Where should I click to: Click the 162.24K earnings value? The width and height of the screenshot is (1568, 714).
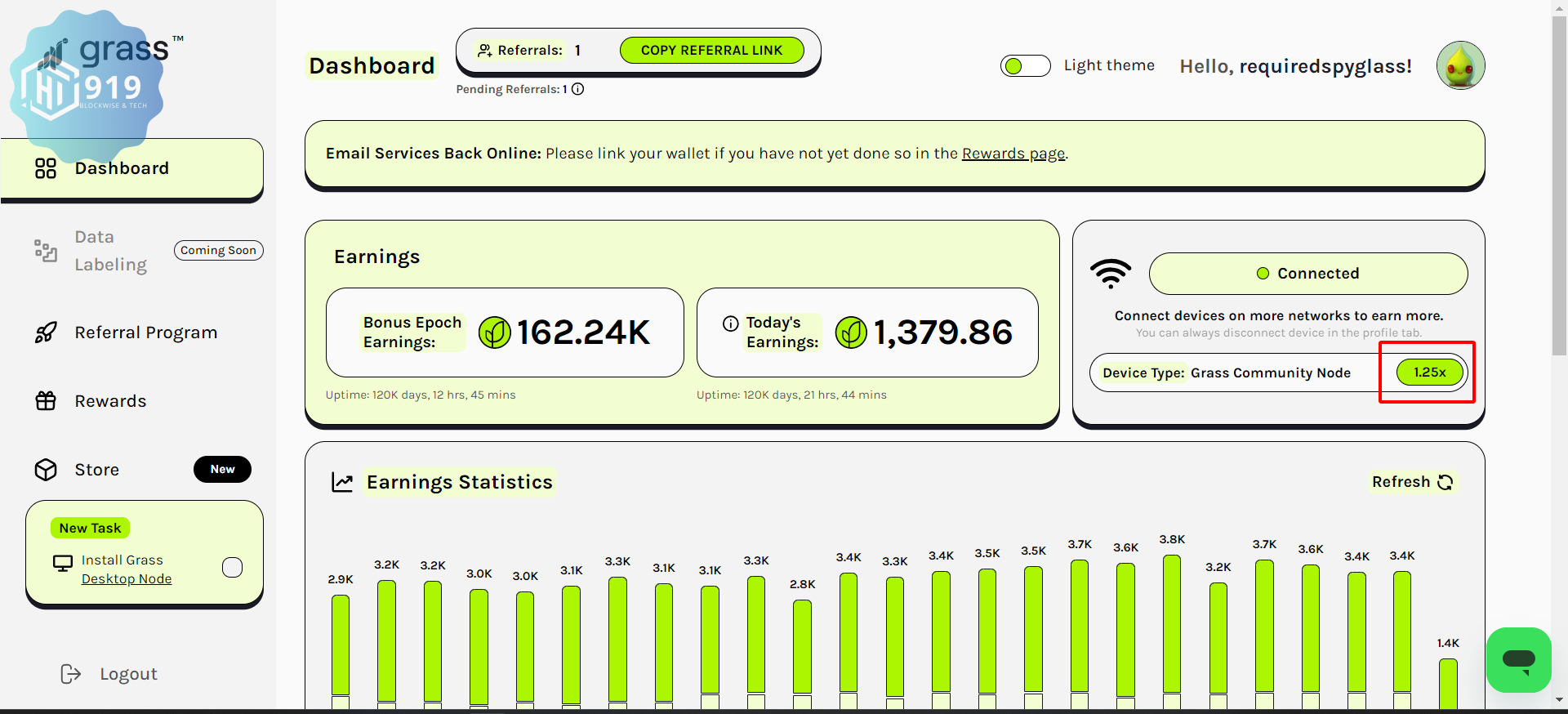pyautogui.click(x=583, y=332)
